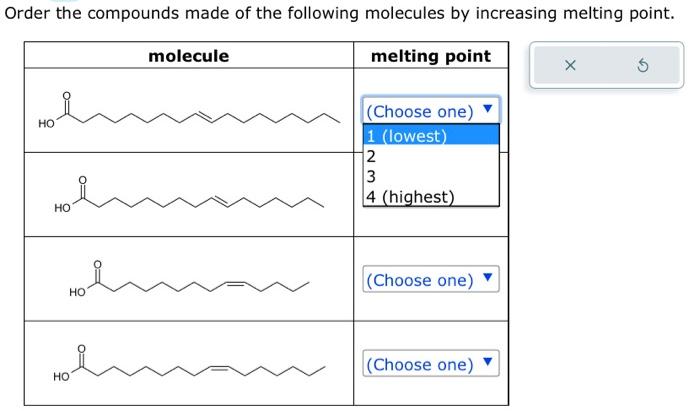Click the first molecule structure drawing
Image resolution: width=700 pixels, height=411 pixels.
(x=189, y=111)
